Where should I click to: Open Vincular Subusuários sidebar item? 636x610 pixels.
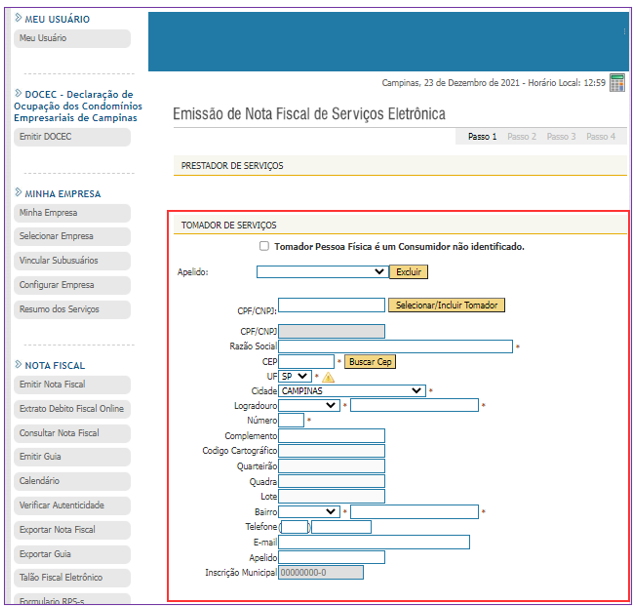click(72, 261)
